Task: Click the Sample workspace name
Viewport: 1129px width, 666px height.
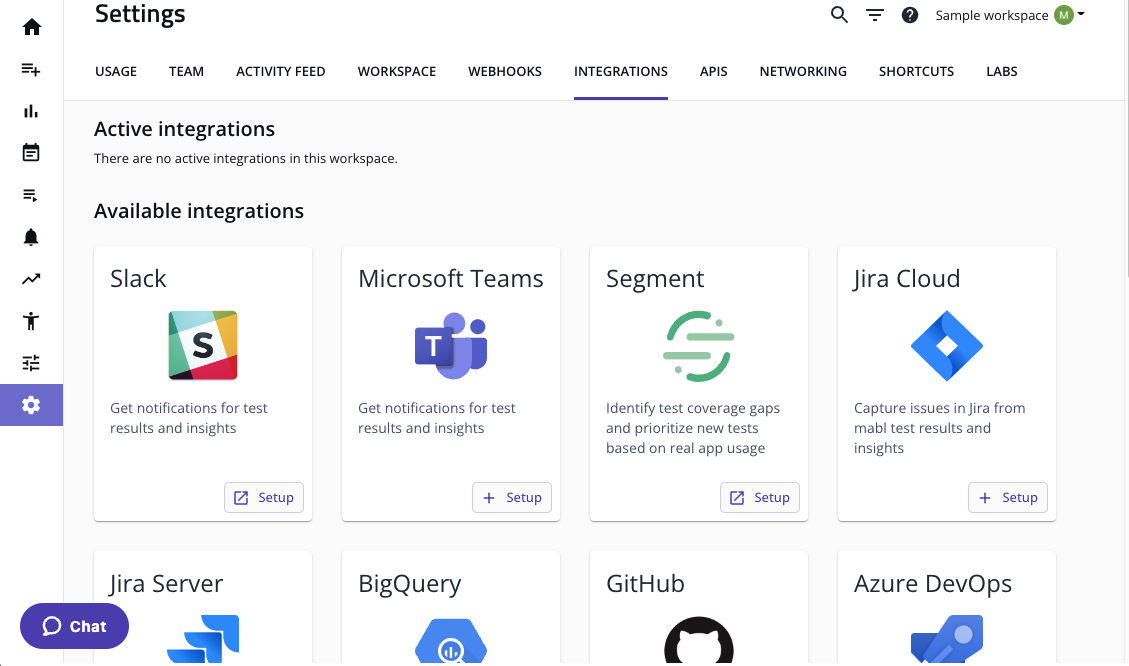Action: point(991,15)
